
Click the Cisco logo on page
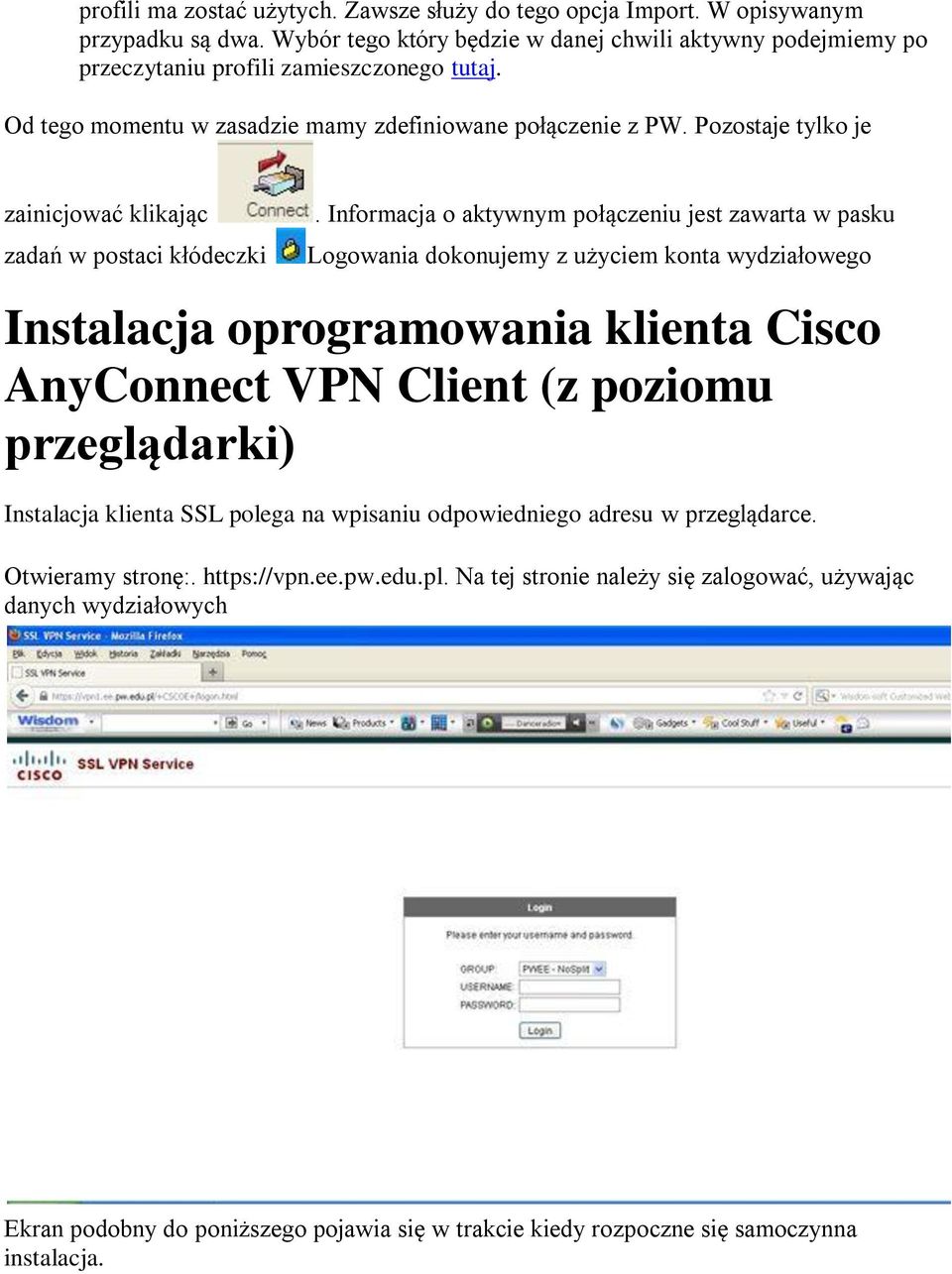[38, 764]
